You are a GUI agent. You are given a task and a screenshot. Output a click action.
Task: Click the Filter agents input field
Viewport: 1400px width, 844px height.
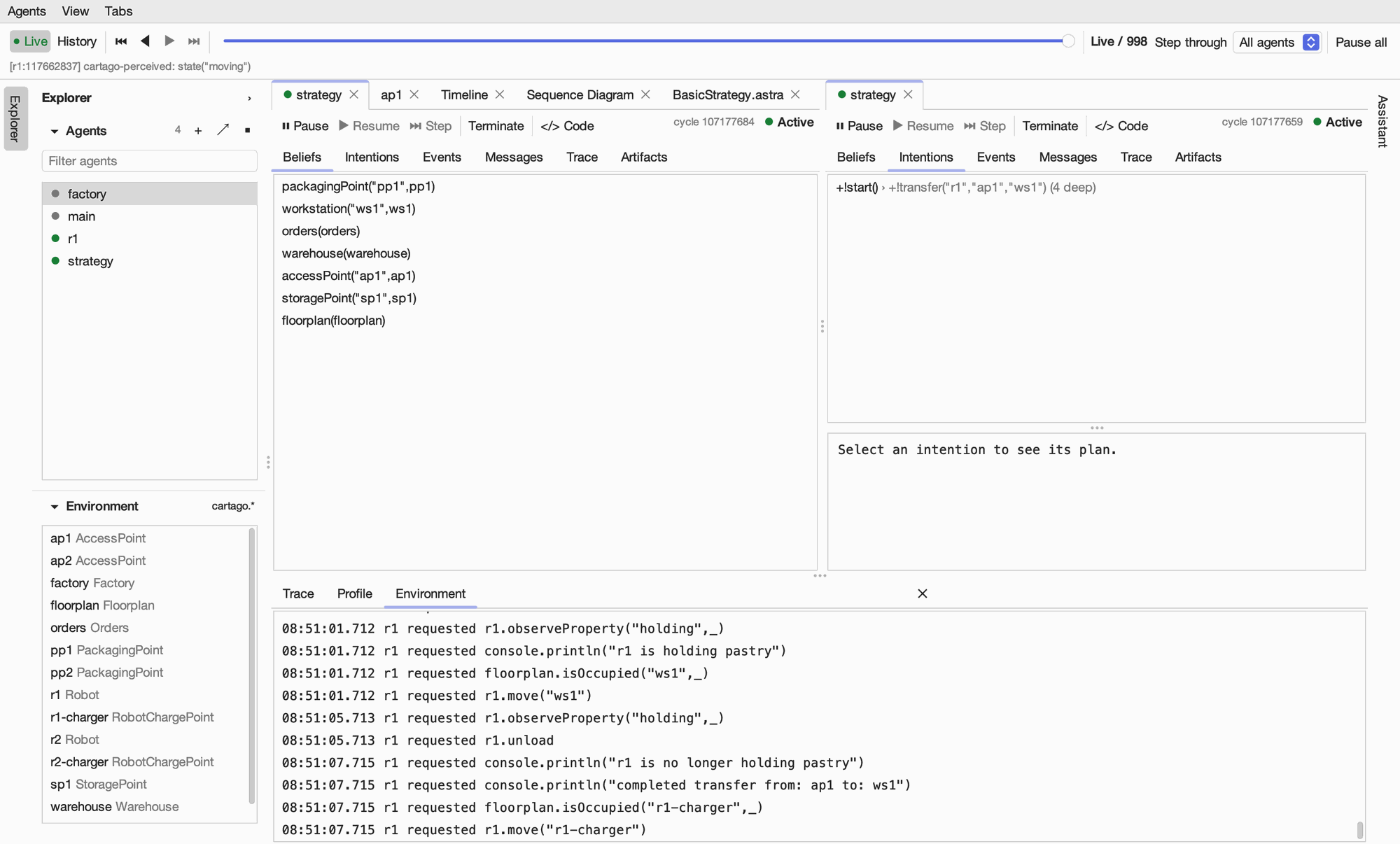click(x=149, y=161)
